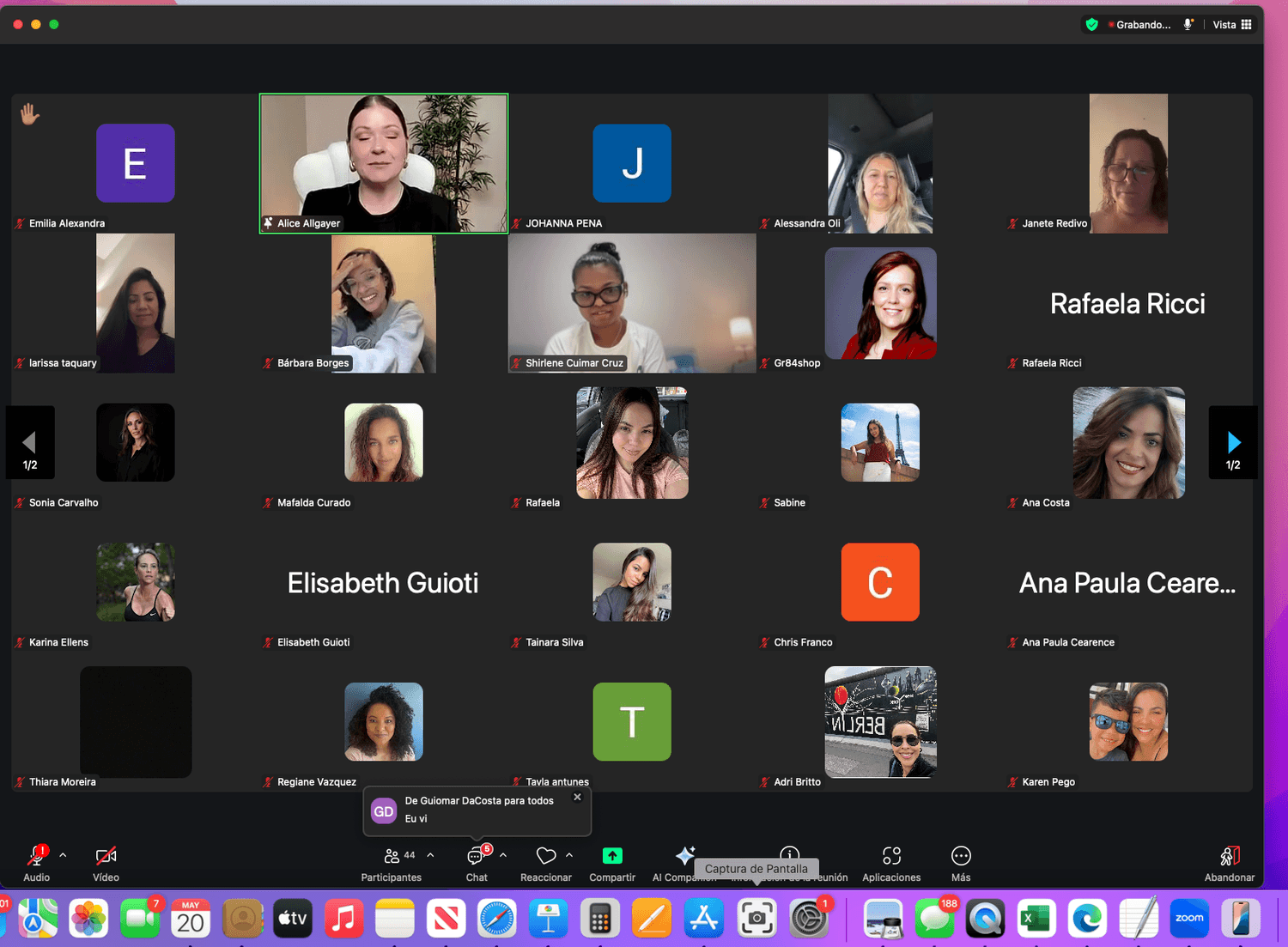This screenshot has height=947, width=1288.
Task: Open System Settings from the Dock
Action: pyautogui.click(x=809, y=919)
